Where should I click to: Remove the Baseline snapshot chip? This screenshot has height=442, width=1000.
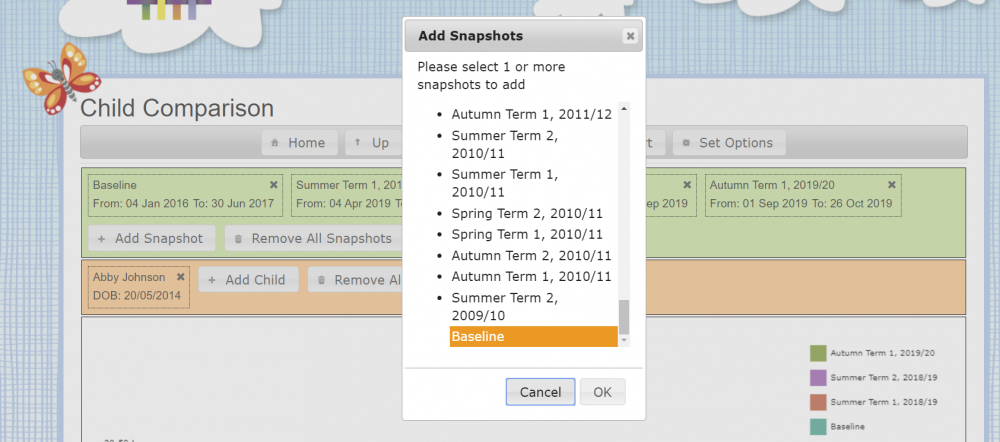coord(274,184)
